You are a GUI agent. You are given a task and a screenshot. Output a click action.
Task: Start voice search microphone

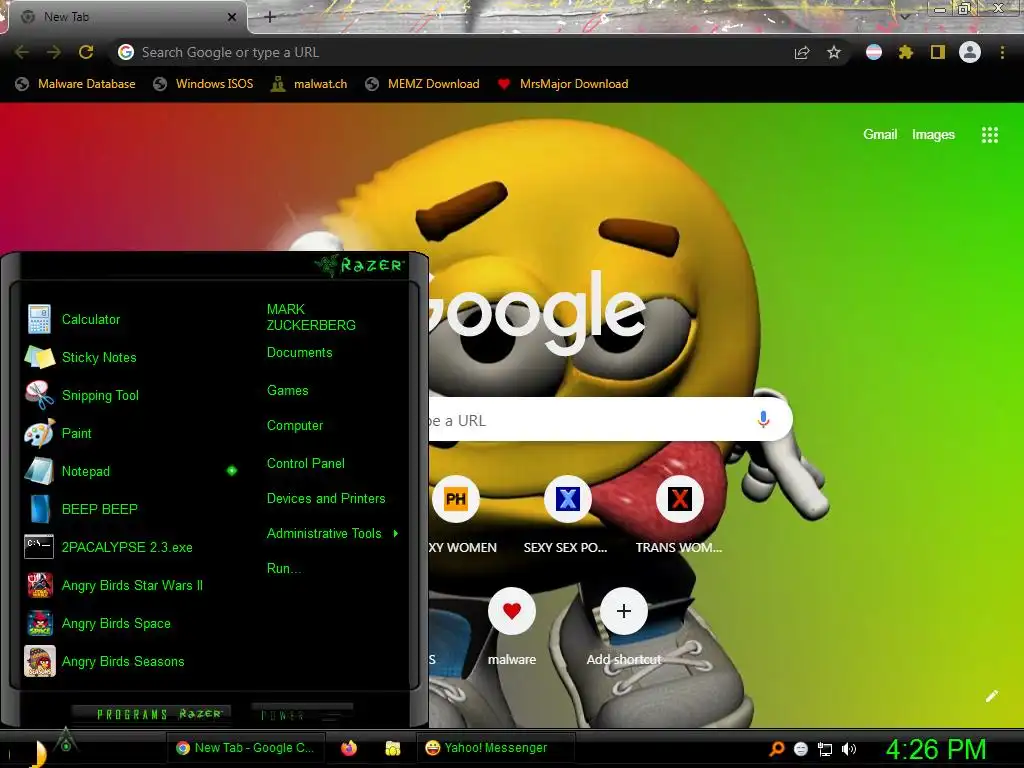pyautogui.click(x=763, y=419)
